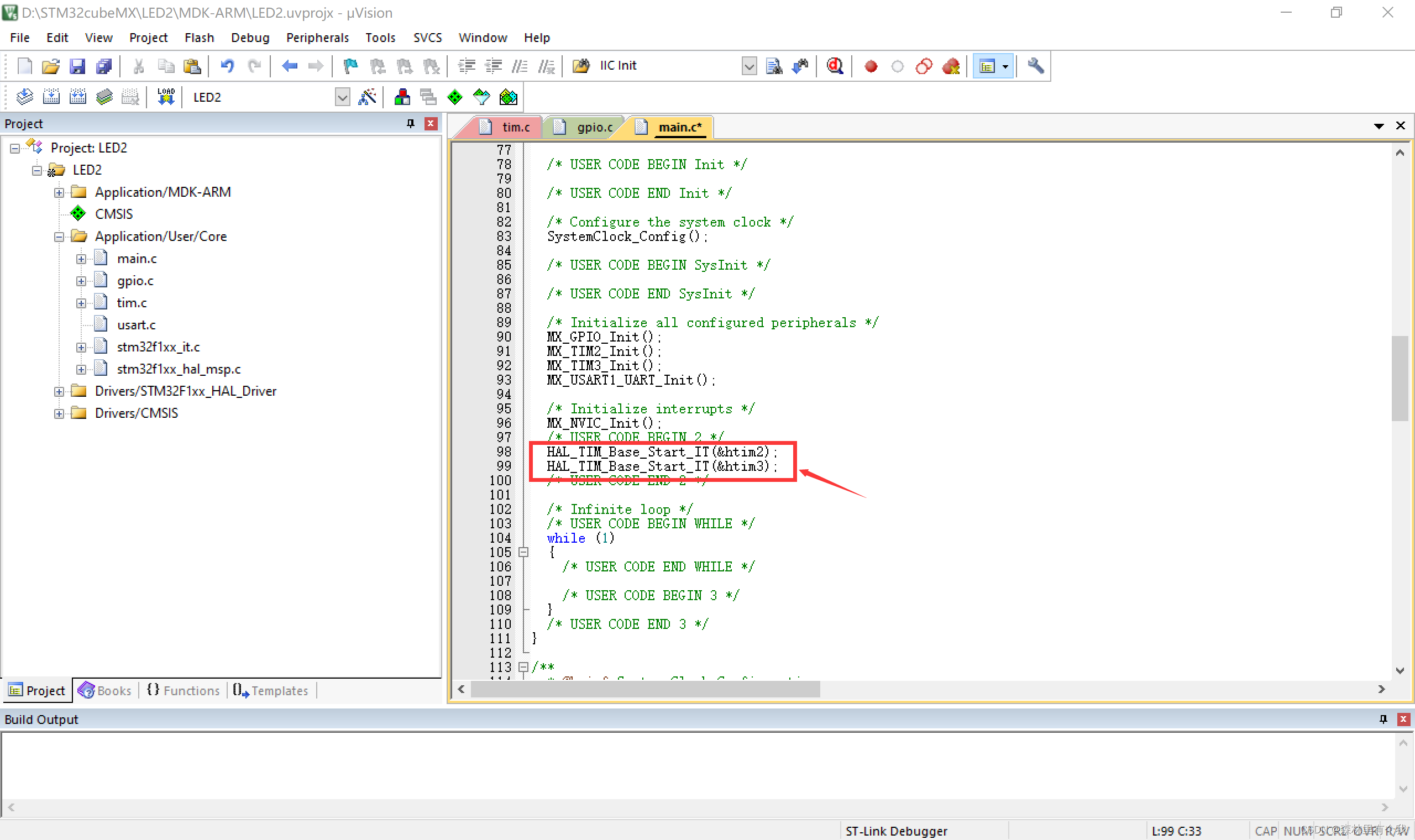The width and height of the screenshot is (1415, 840).
Task: Start the debug session icon
Action: 835,66
